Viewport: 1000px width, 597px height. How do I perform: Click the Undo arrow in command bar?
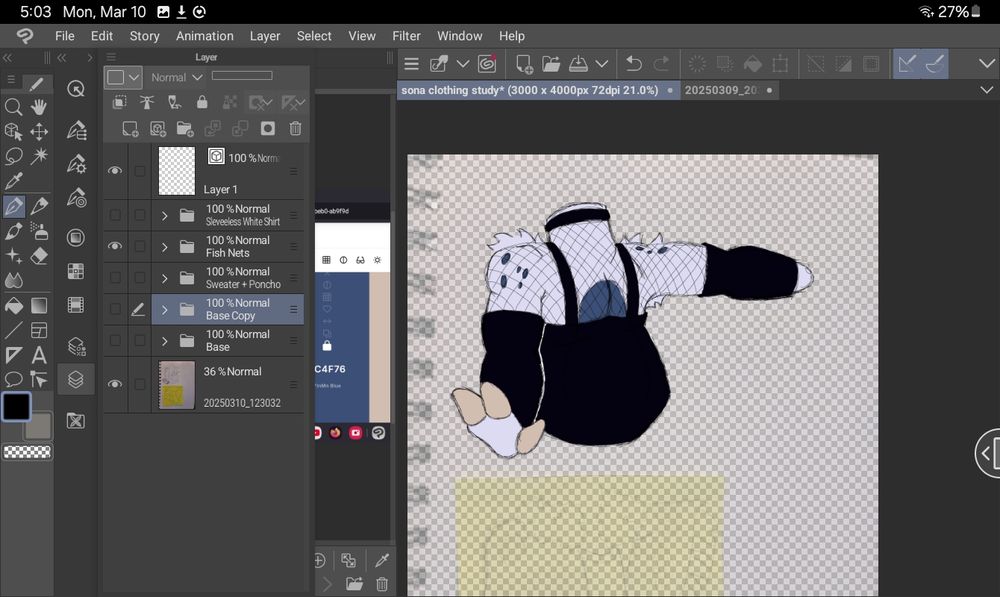634,64
